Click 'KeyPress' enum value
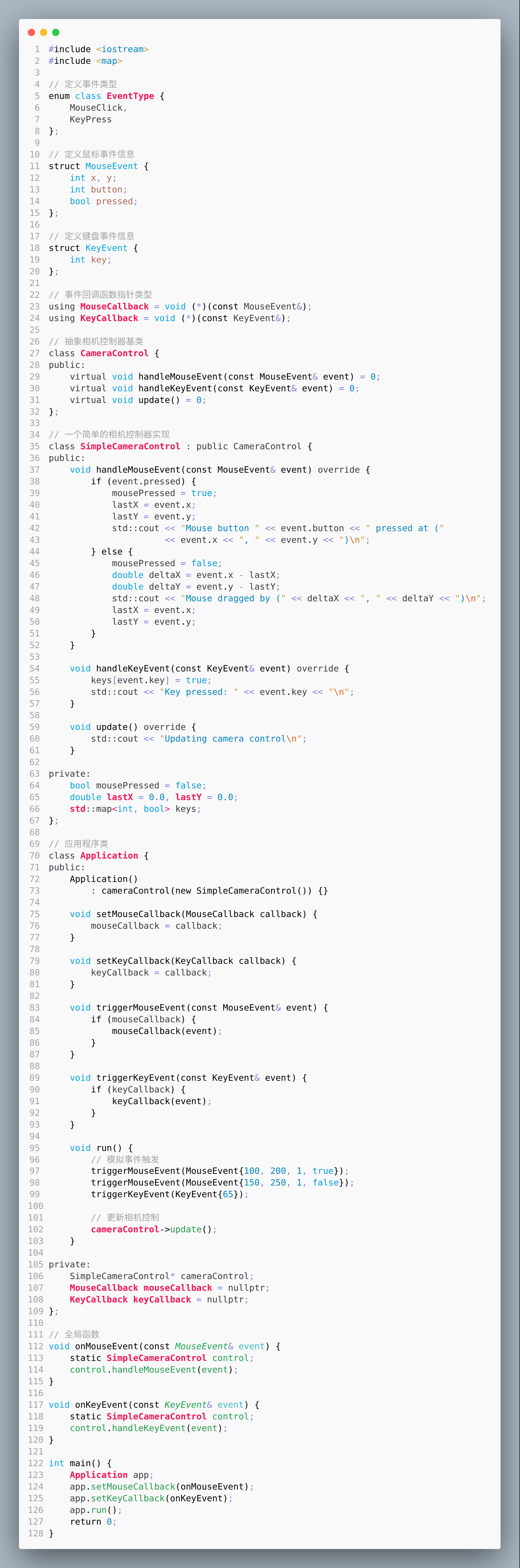The width and height of the screenshot is (520, 1568). (x=91, y=119)
